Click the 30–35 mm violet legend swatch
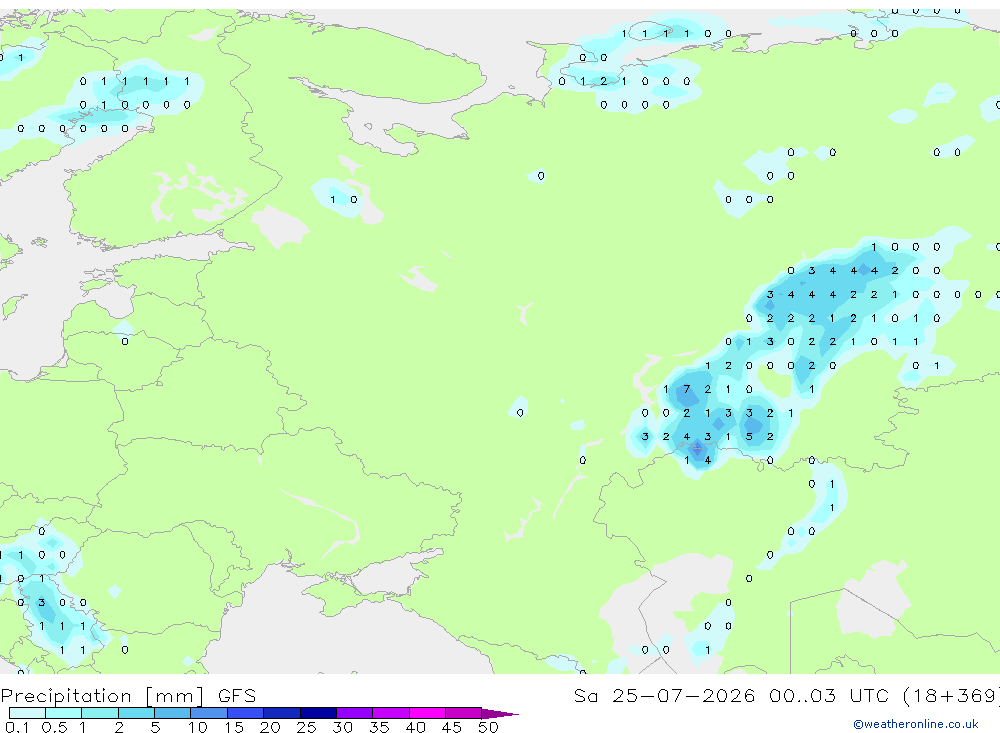 pos(355,713)
